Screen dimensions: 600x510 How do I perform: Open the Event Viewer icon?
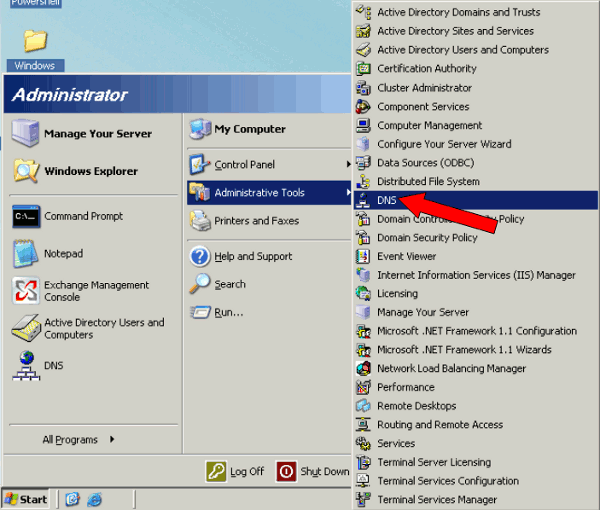[363, 256]
